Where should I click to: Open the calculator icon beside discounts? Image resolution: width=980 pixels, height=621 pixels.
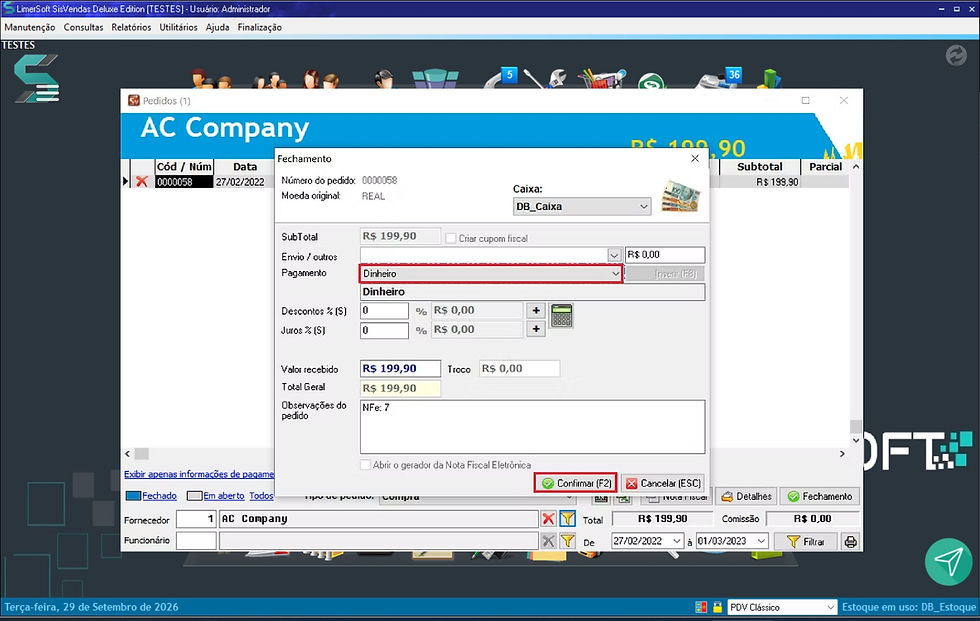coord(561,315)
